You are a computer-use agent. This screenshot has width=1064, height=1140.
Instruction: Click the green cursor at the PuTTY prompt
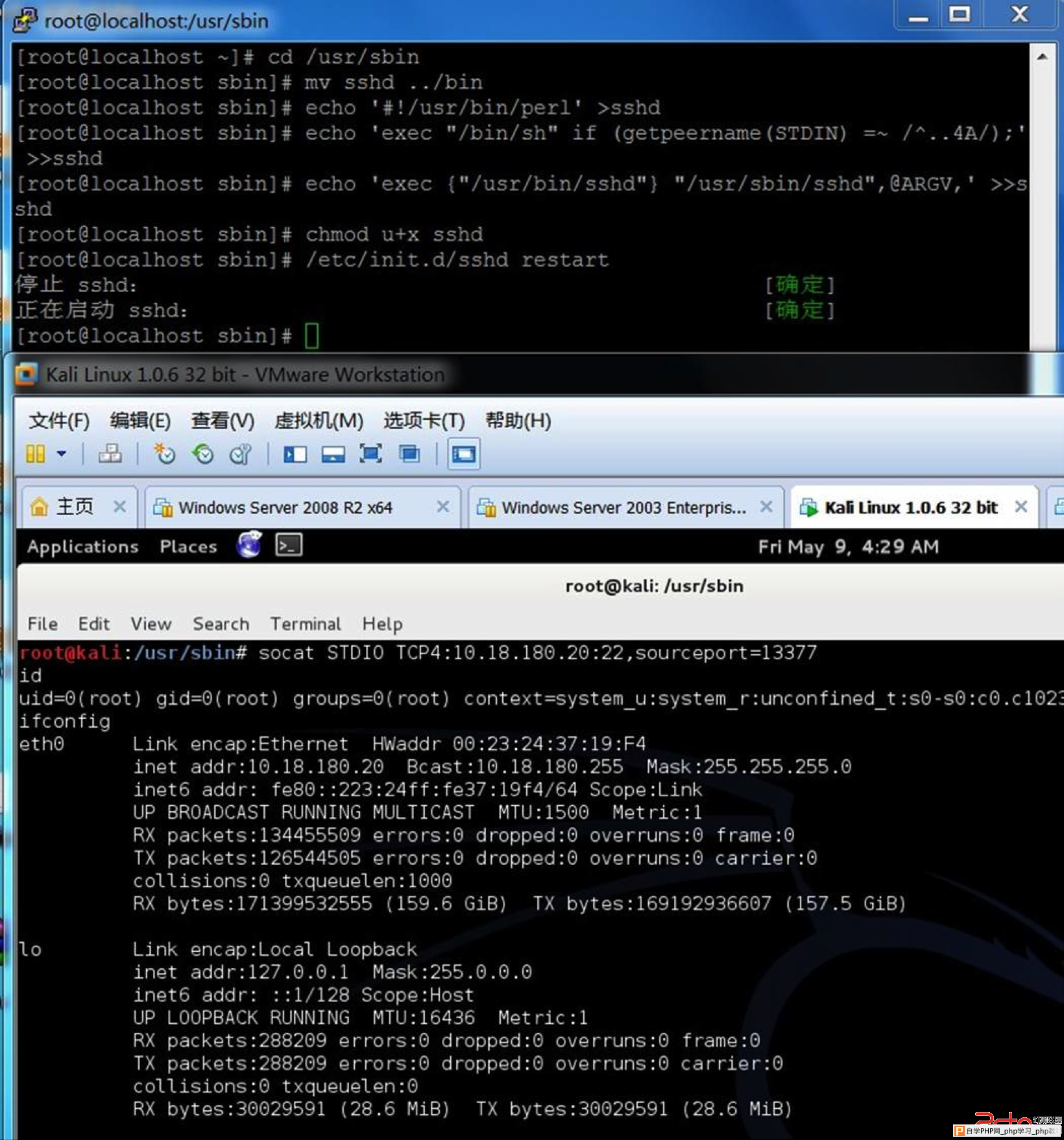pos(311,335)
